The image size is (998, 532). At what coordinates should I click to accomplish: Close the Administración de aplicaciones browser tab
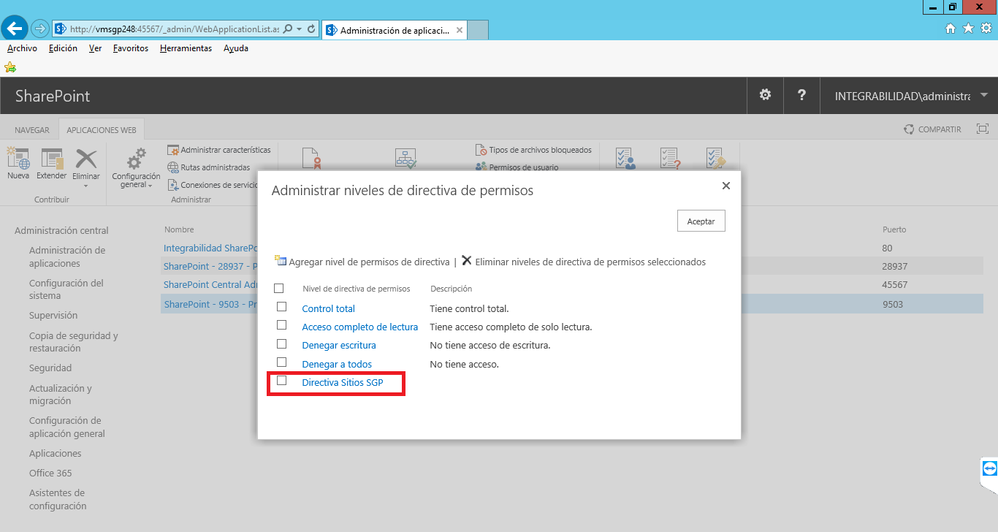[460, 30]
